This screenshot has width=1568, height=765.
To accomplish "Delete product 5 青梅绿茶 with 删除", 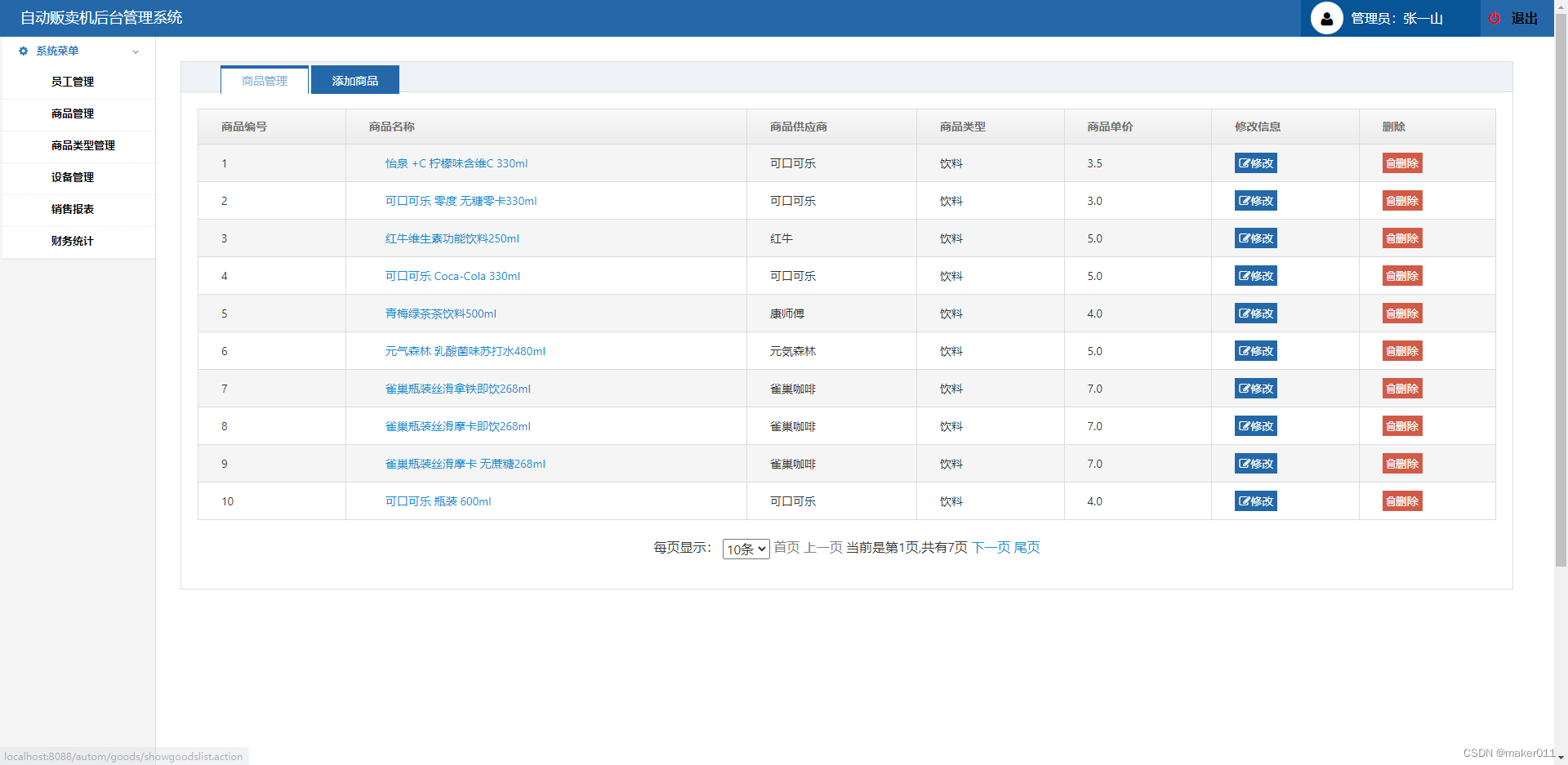I will tap(1402, 314).
